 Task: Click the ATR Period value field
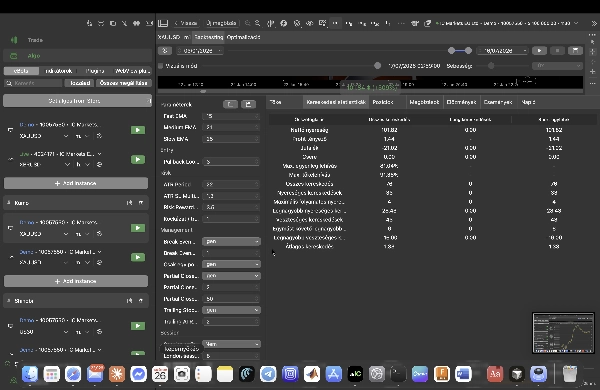pos(231,184)
